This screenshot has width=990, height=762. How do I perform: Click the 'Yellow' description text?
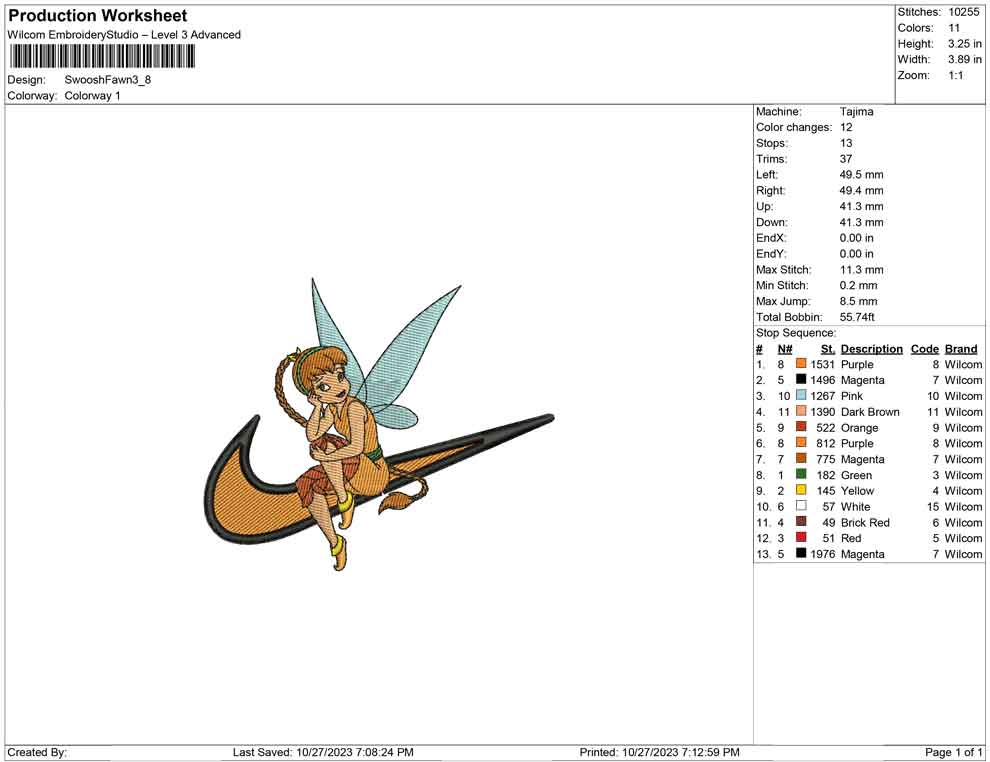click(857, 491)
